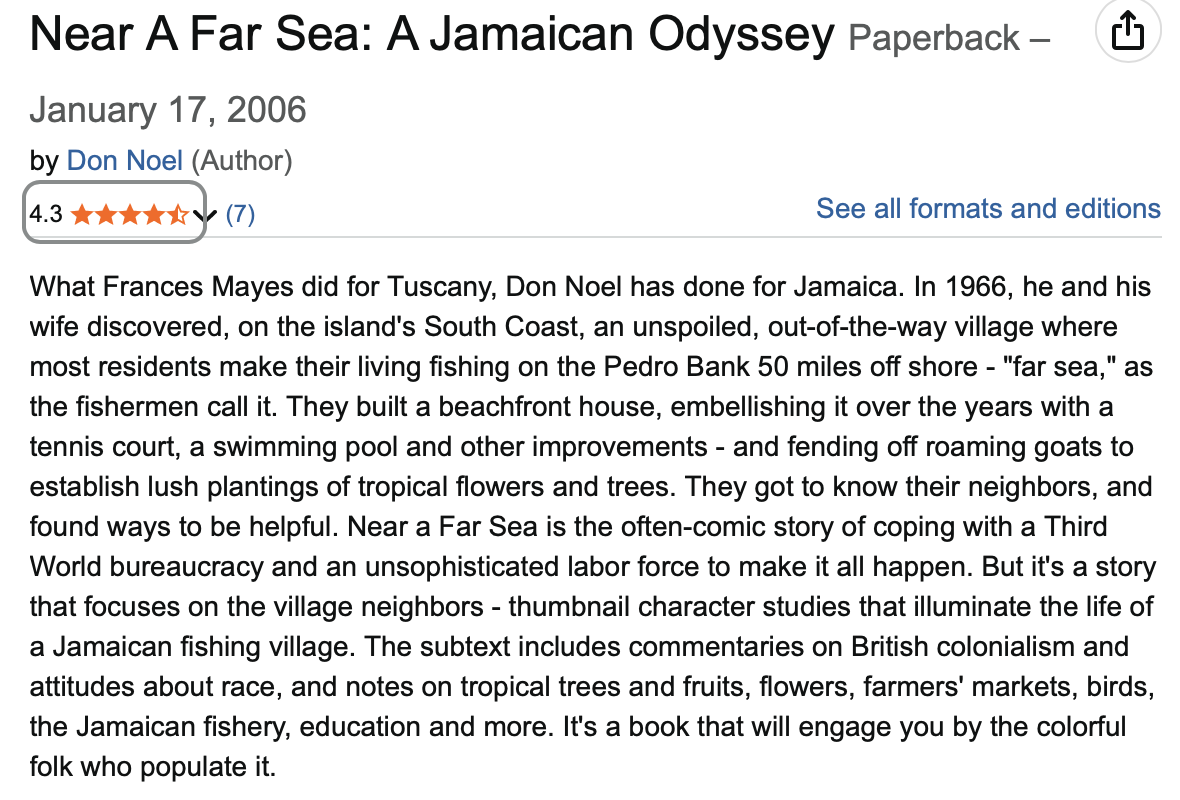
Task: Click the second orange rating star
Action: 105,214
